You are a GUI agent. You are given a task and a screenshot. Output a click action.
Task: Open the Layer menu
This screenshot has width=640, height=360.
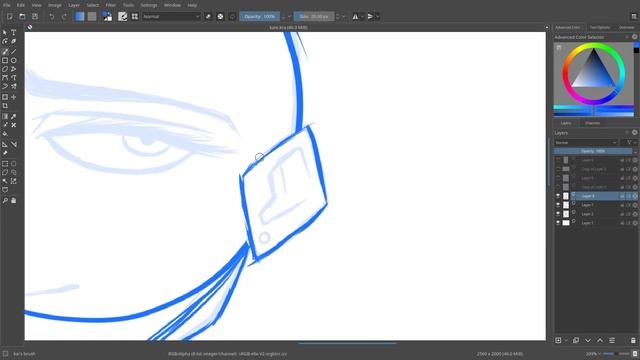[74, 5]
